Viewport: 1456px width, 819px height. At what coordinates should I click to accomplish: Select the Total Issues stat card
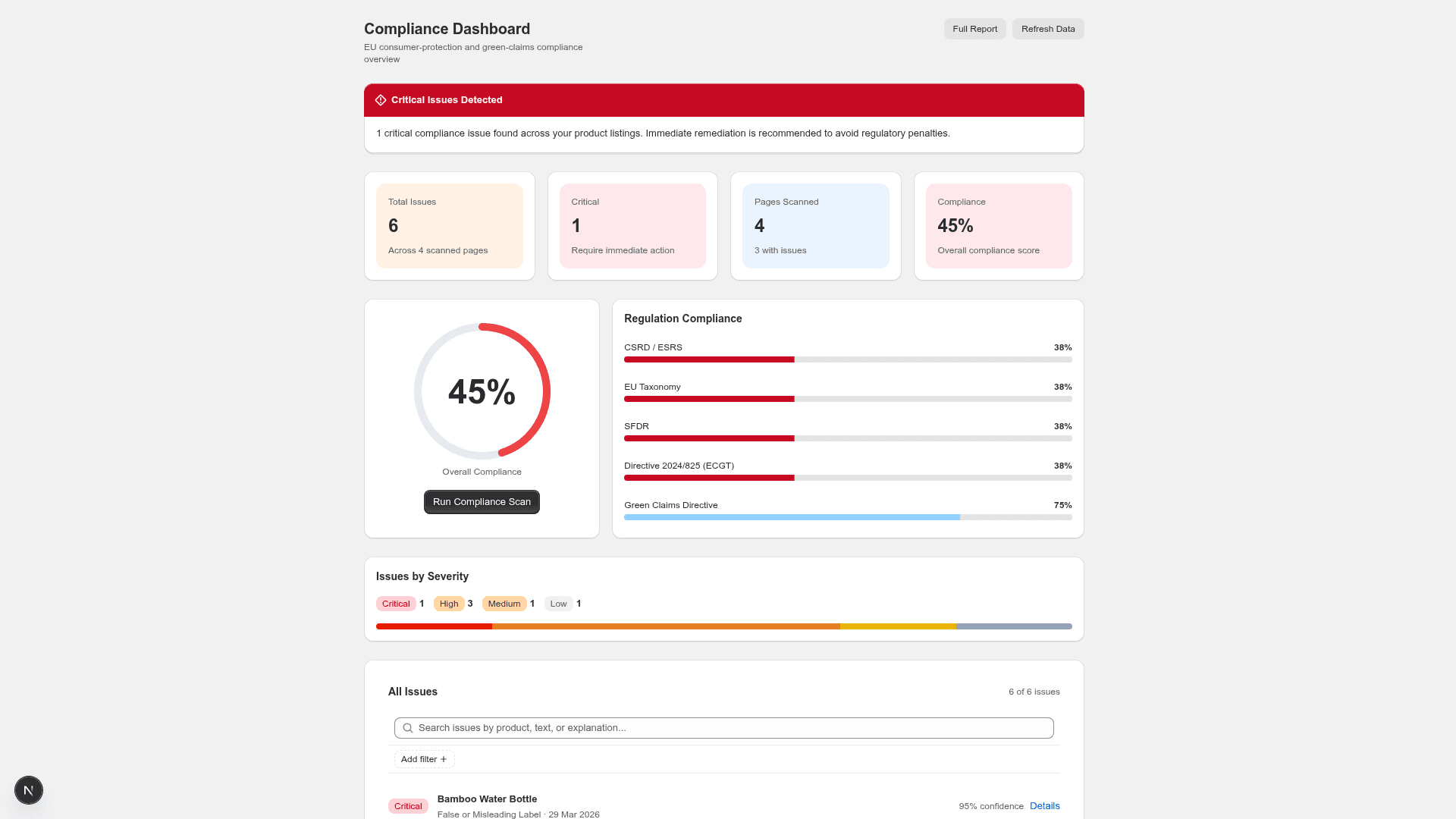(x=449, y=225)
